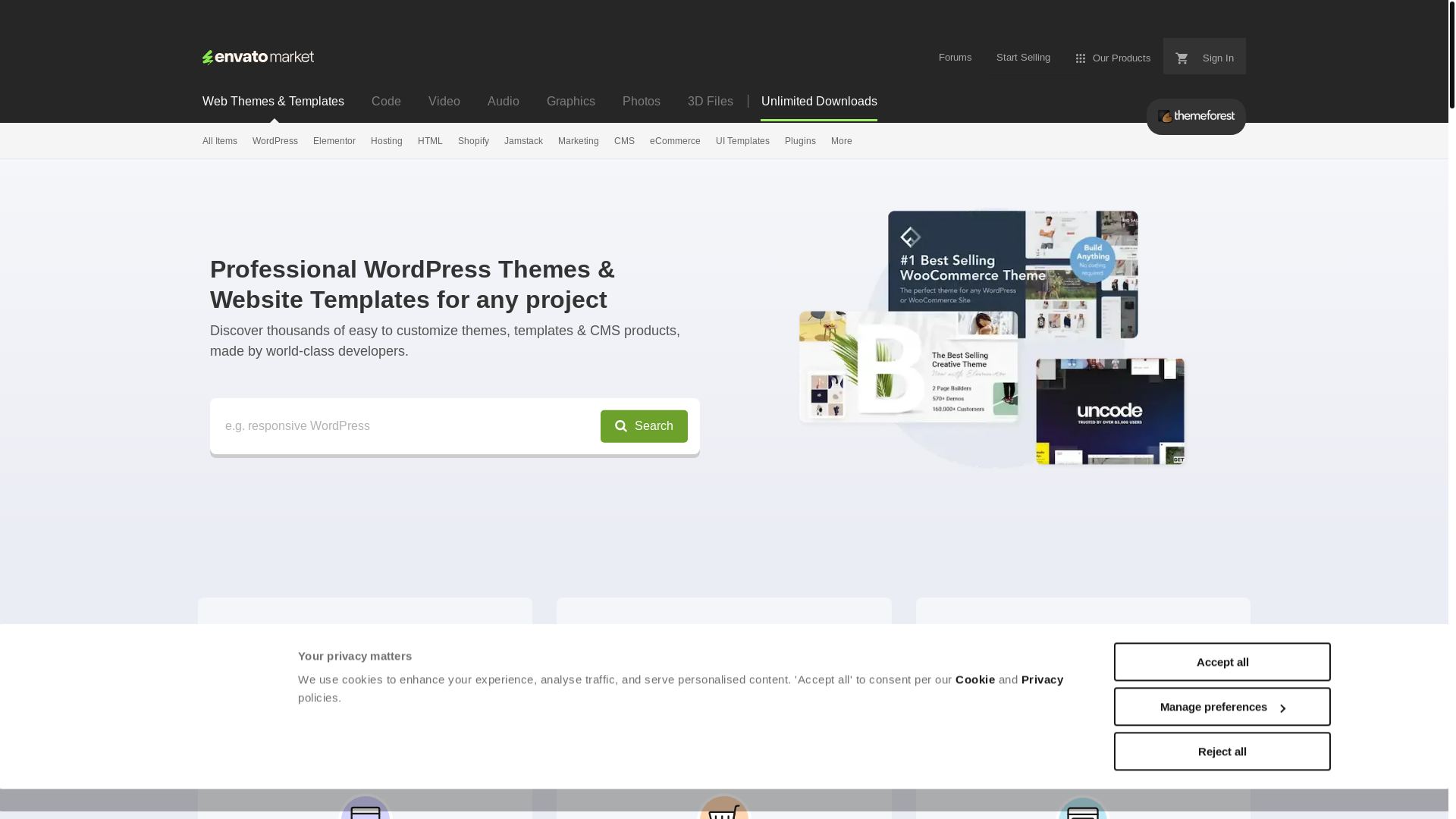Image resolution: width=1456 pixels, height=819 pixels.
Task: Show All Items submenu link
Action: click(220, 141)
